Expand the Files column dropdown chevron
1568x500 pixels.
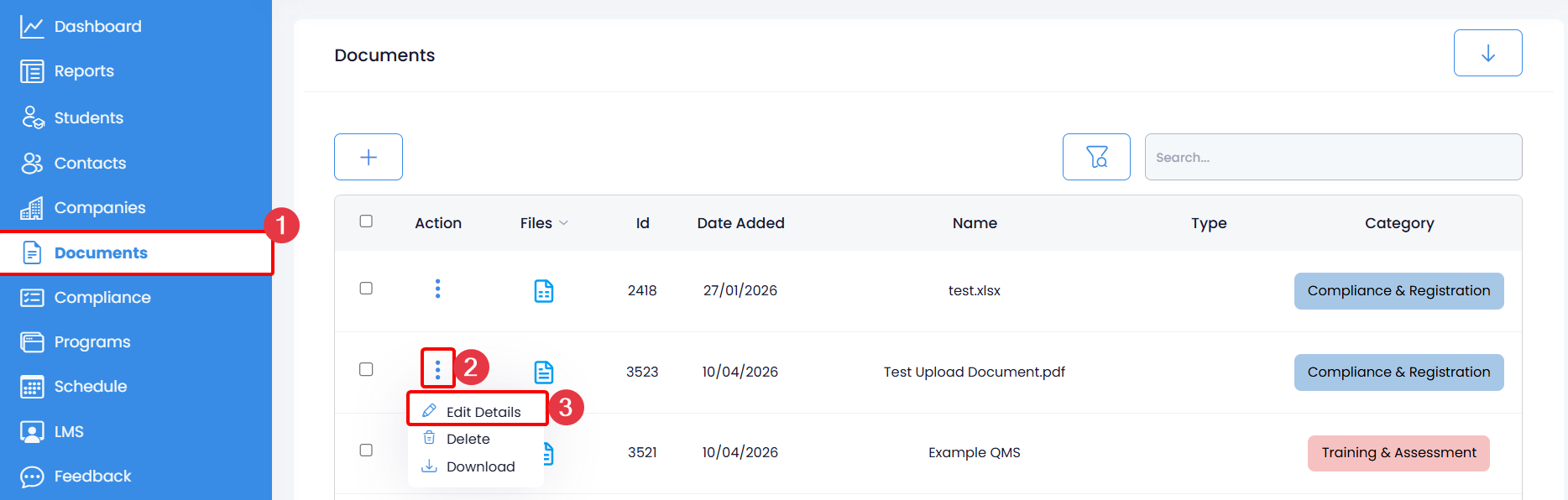pyautogui.click(x=564, y=223)
